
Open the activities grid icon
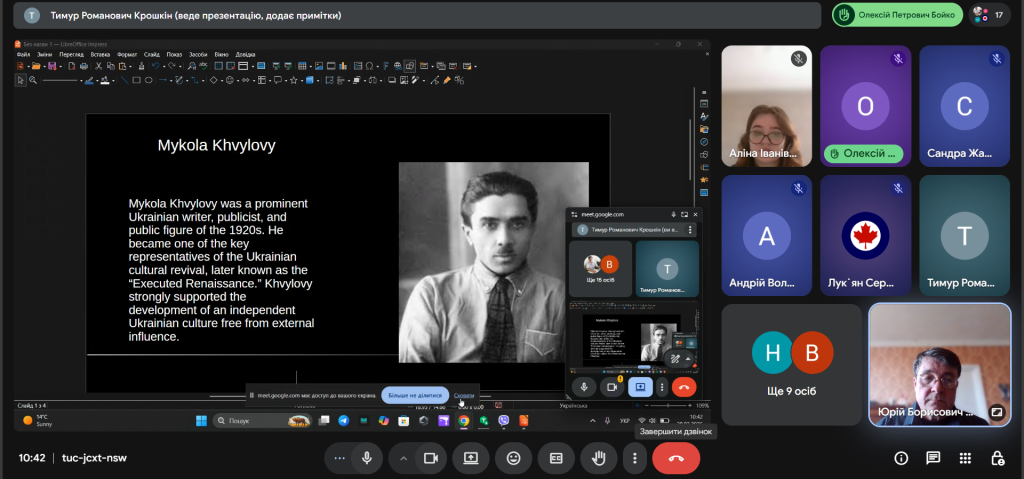[965, 458]
